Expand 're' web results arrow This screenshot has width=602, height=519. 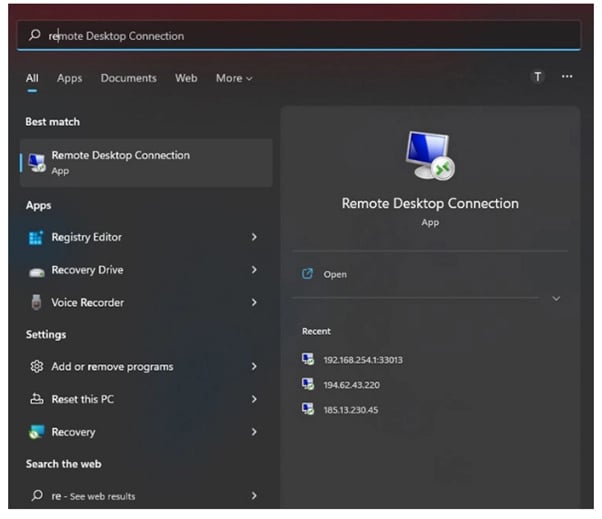coord(254,496)
